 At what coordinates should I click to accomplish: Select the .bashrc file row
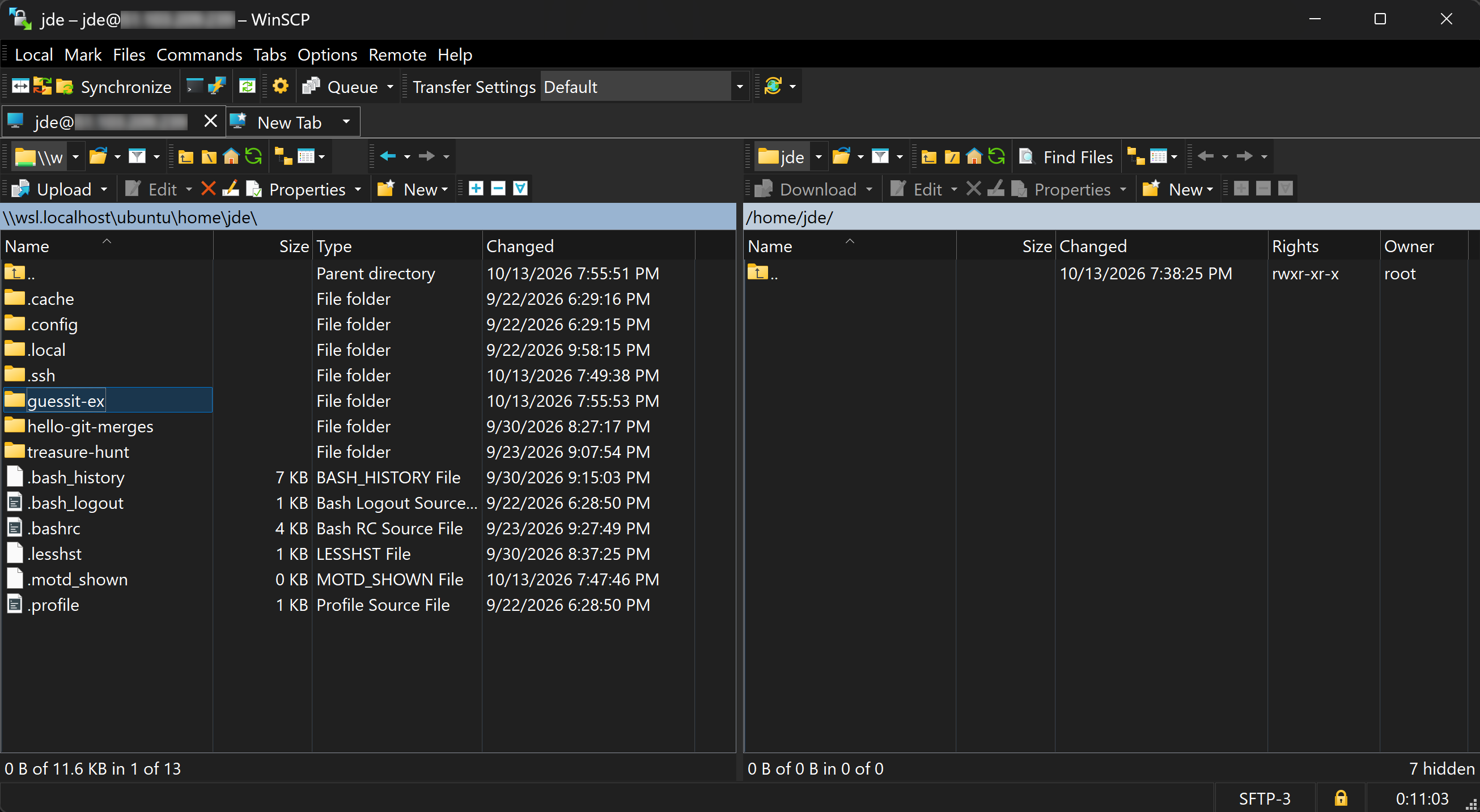348,528
